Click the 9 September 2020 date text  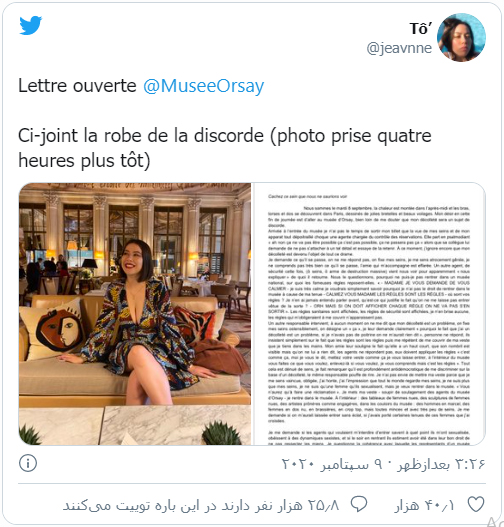[332, 464]
